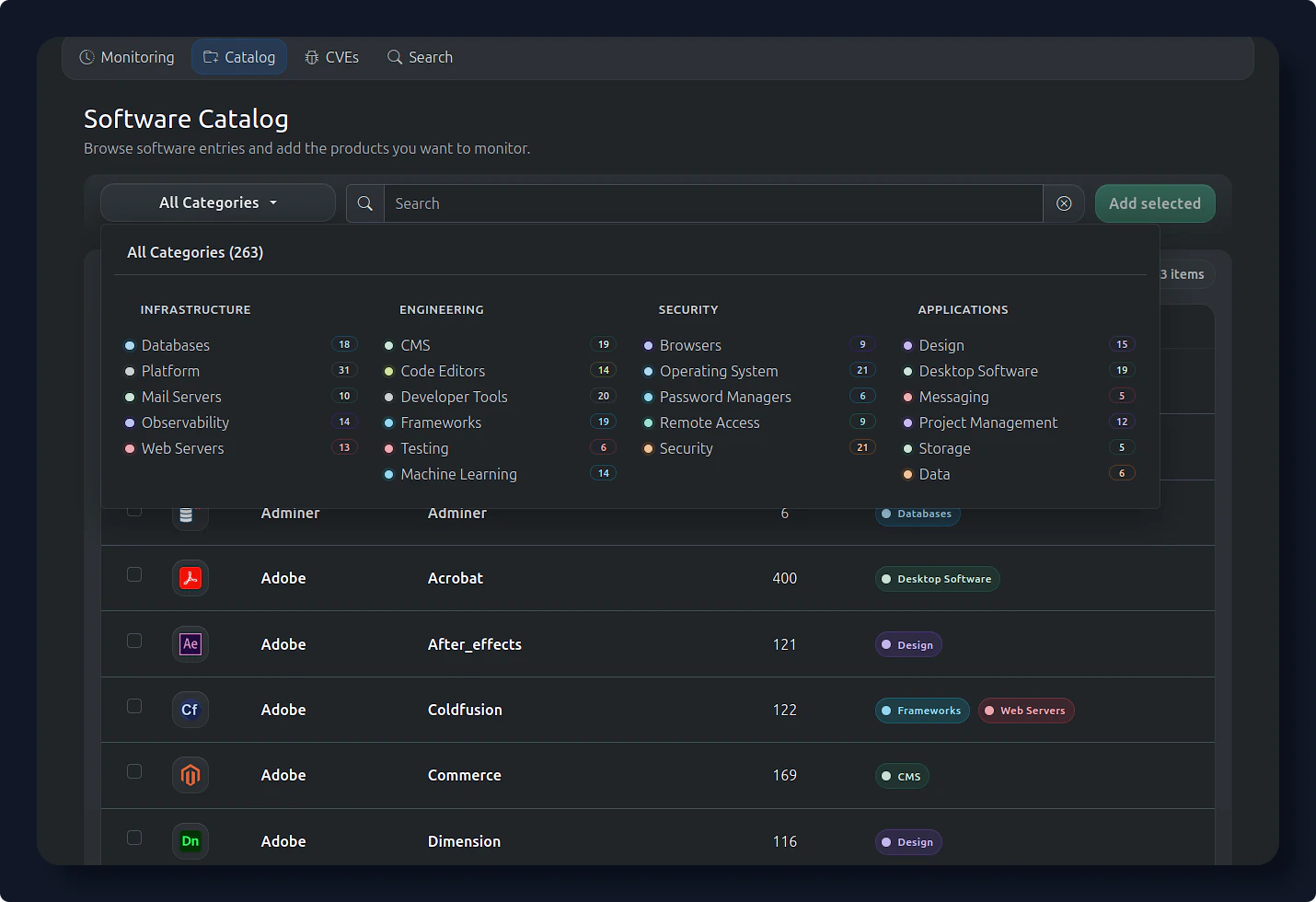Click the Dimension product name

[x=464, y=841]
